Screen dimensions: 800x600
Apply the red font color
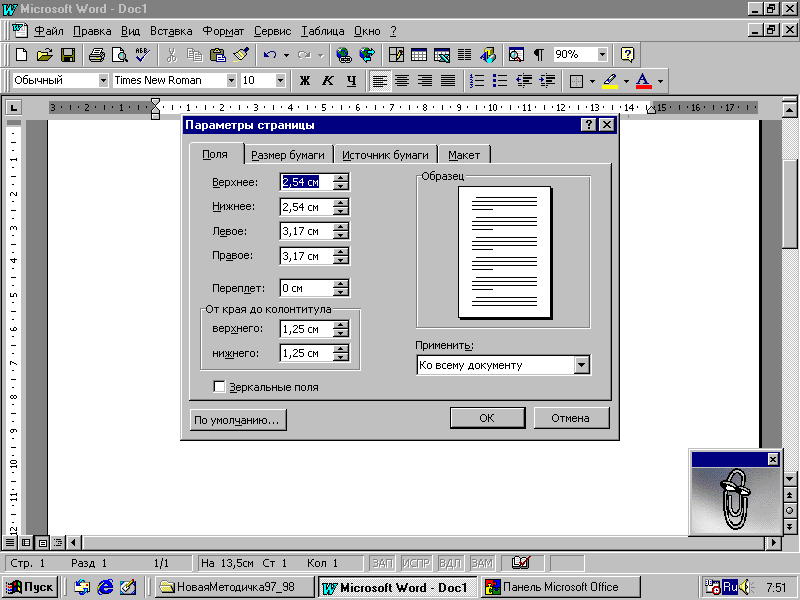point(644,81)
